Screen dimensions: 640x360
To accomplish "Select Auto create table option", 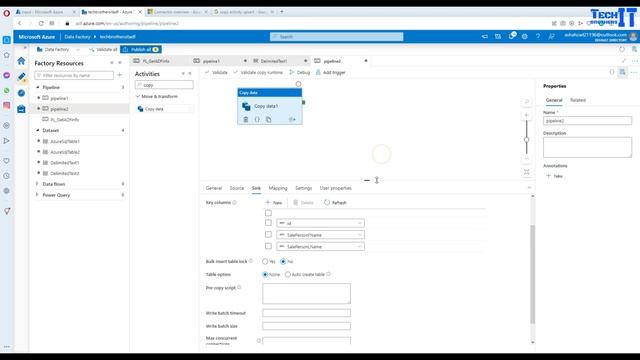I will tap(288, 274).
